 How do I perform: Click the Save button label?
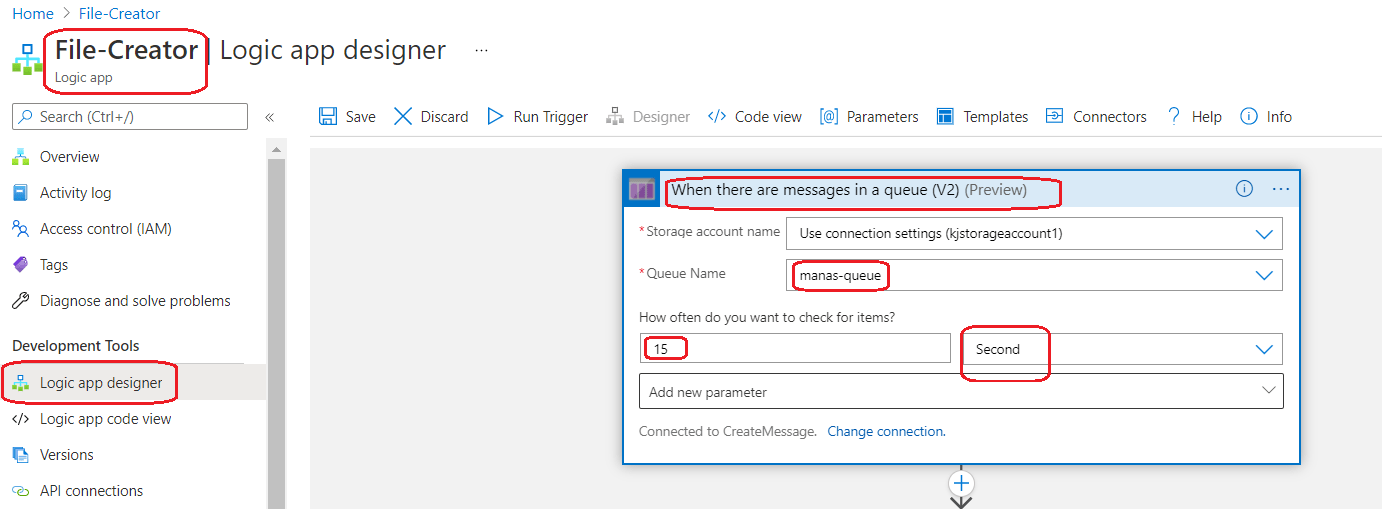(x=361, y=117)
